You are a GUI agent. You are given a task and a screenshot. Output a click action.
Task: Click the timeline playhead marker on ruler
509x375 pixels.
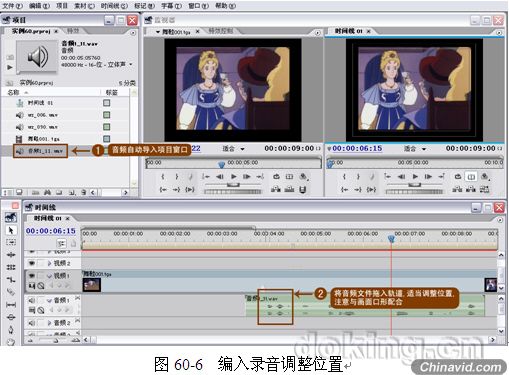point(391,238)
